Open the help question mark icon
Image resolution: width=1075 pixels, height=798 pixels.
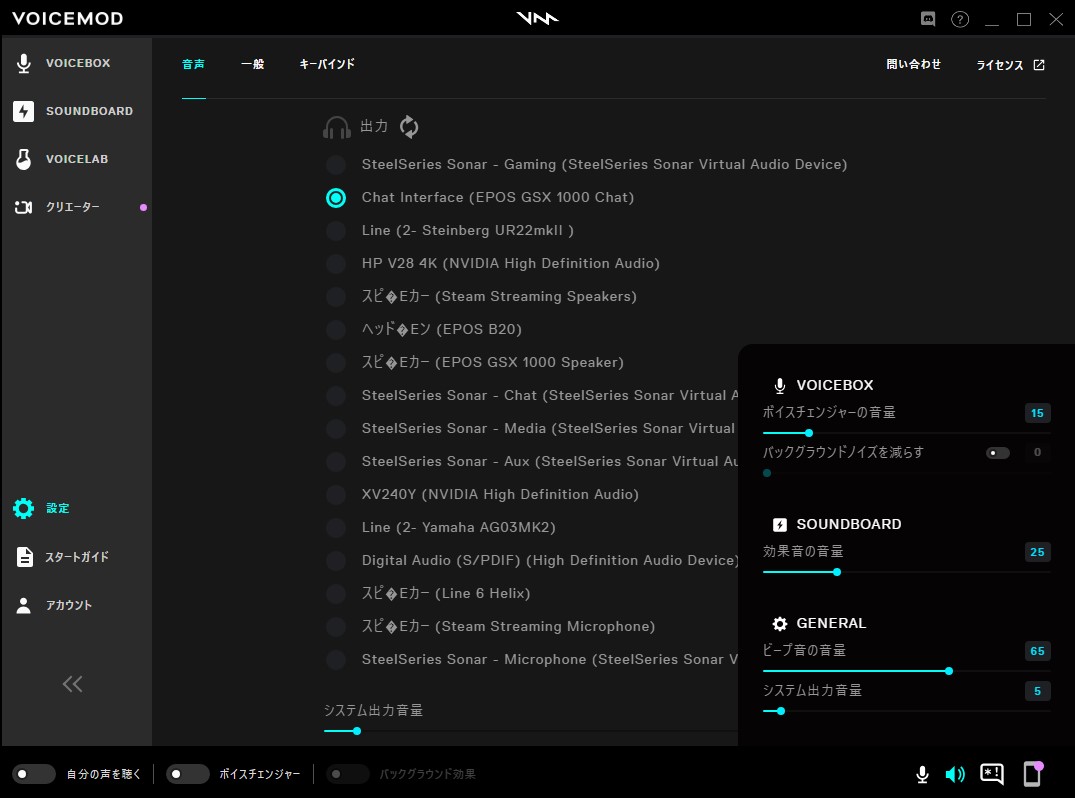click(960, 19)
